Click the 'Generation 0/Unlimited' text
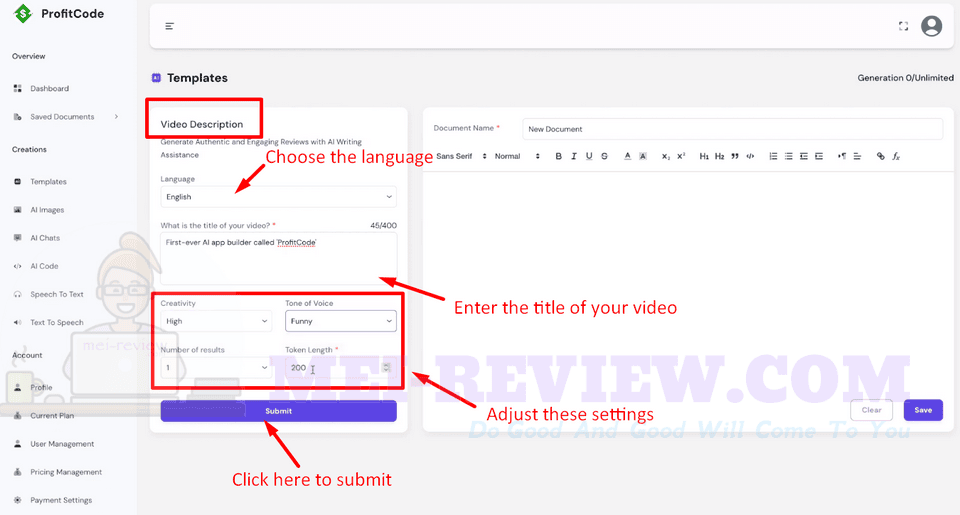Image resolution: width=960 pixels, height=515 pixels. tap(905, 78)
